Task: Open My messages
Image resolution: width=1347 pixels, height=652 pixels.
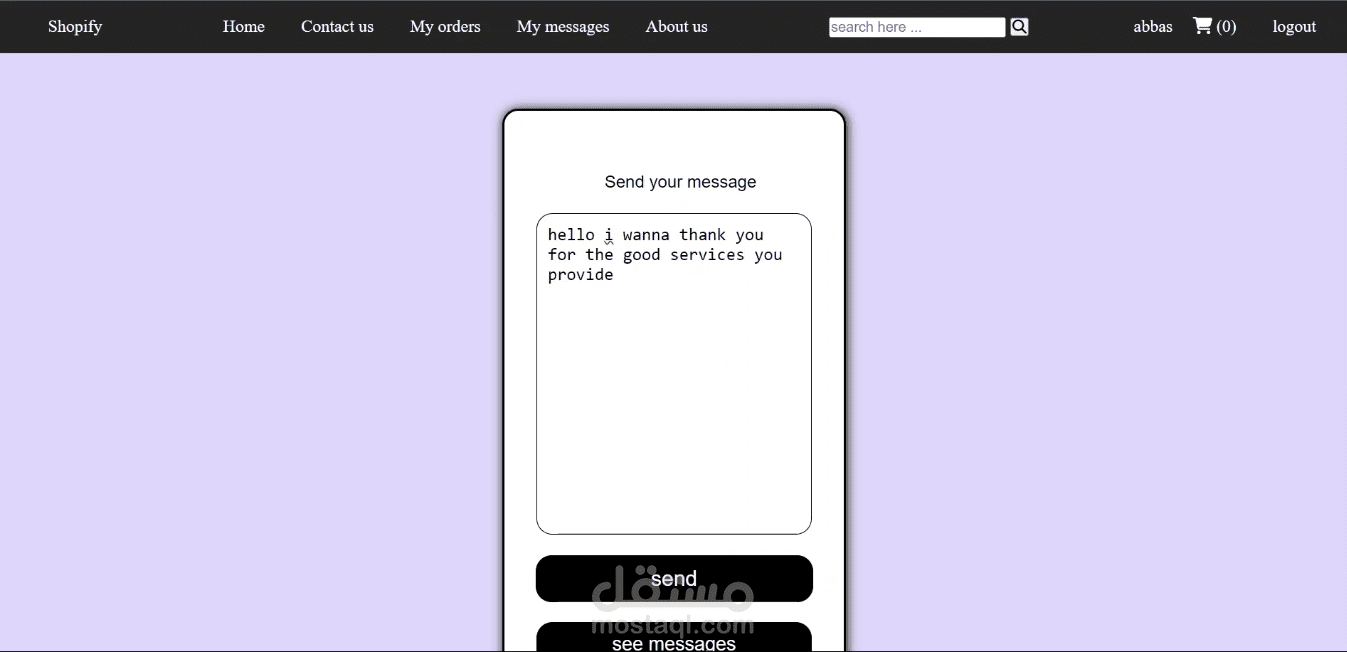Action: [x=563, y=27]
